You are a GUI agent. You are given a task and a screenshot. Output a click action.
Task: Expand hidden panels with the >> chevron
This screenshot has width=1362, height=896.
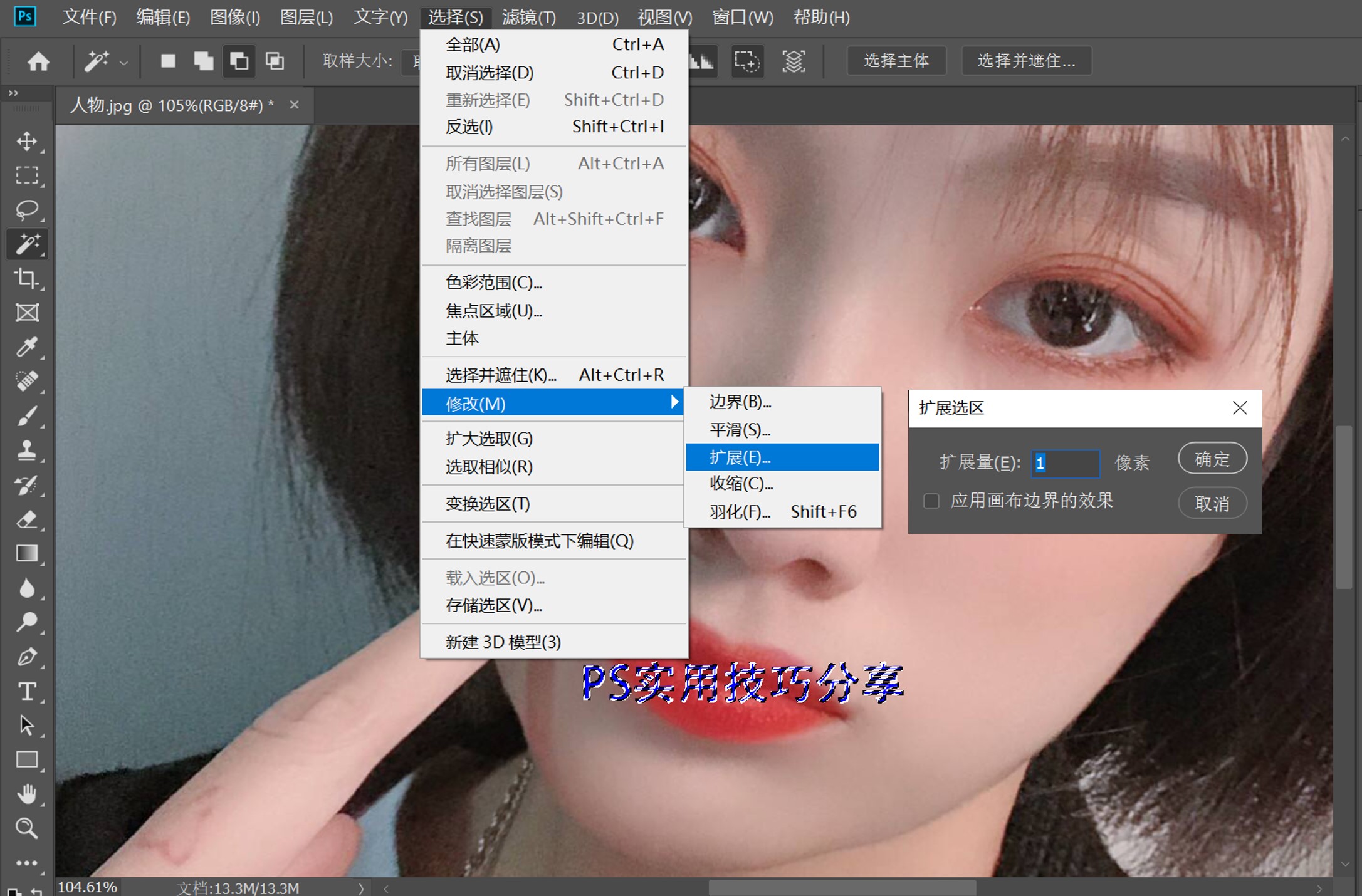tap(13, 93)
